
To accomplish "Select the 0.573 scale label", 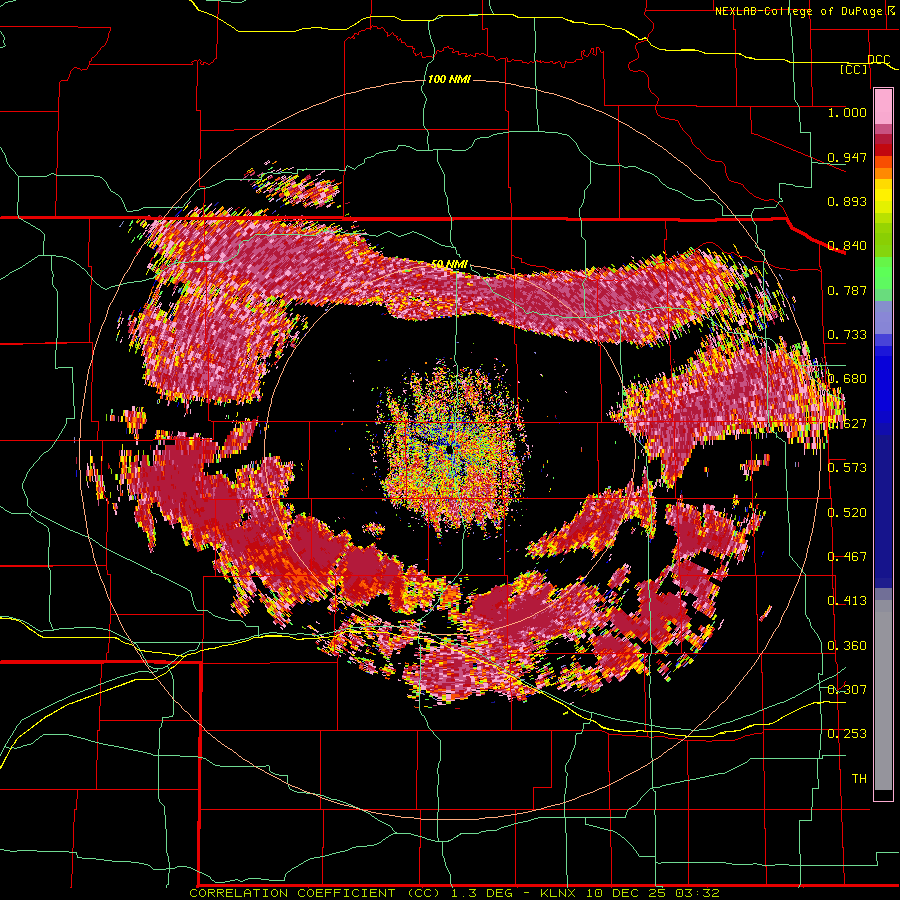I will (847, 468).
